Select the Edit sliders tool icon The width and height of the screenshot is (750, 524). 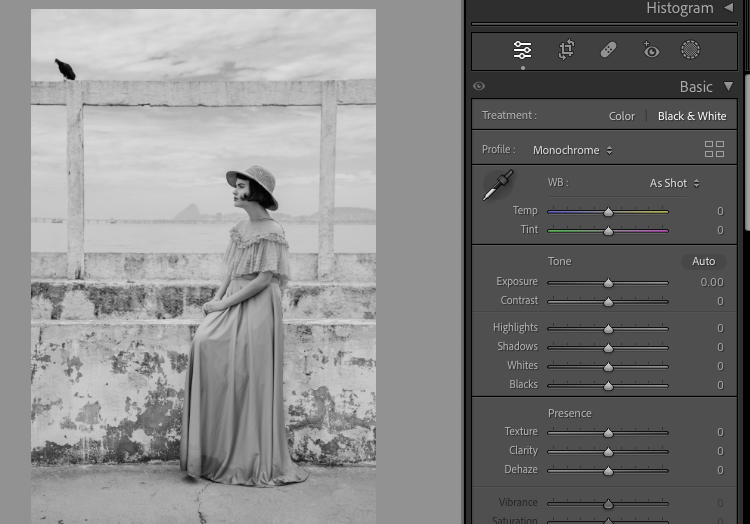(522, 50)
